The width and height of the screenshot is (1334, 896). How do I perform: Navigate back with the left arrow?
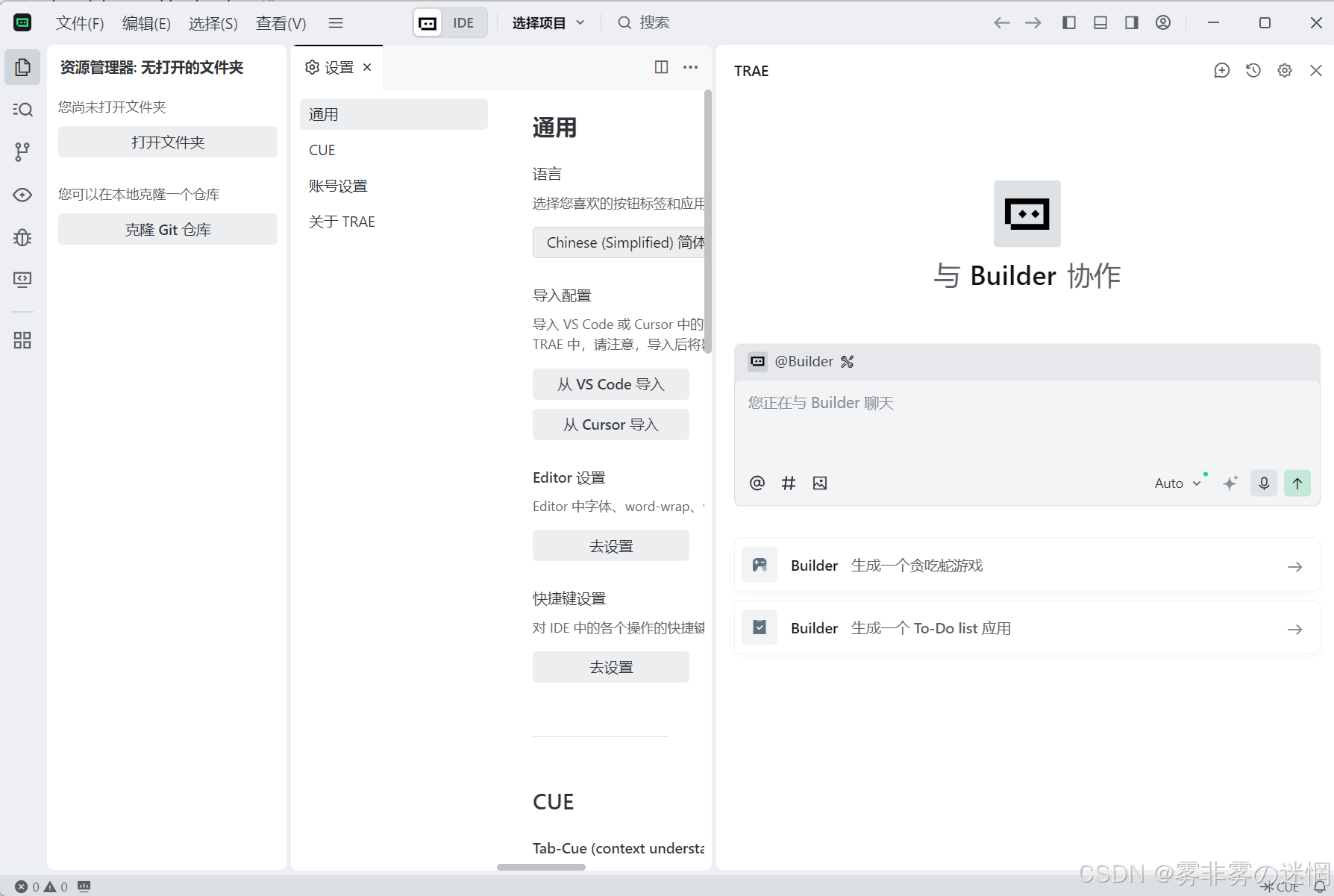(x=1002, y=23)
